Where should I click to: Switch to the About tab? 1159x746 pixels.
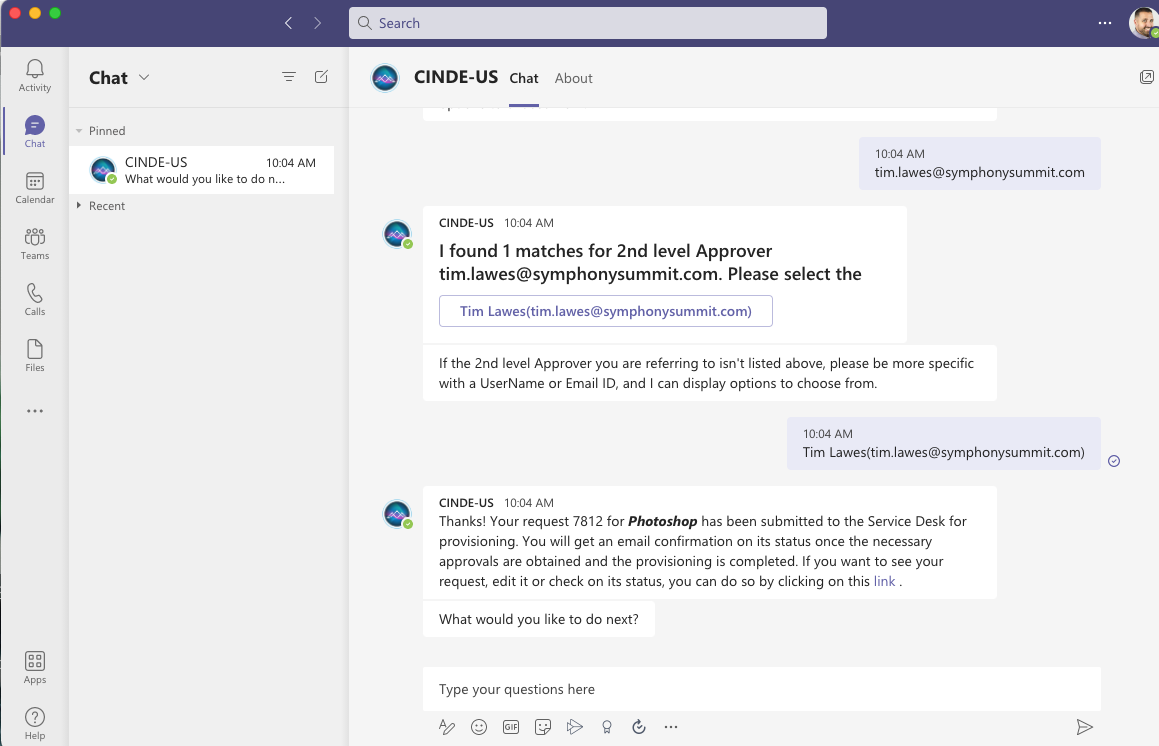574,78
